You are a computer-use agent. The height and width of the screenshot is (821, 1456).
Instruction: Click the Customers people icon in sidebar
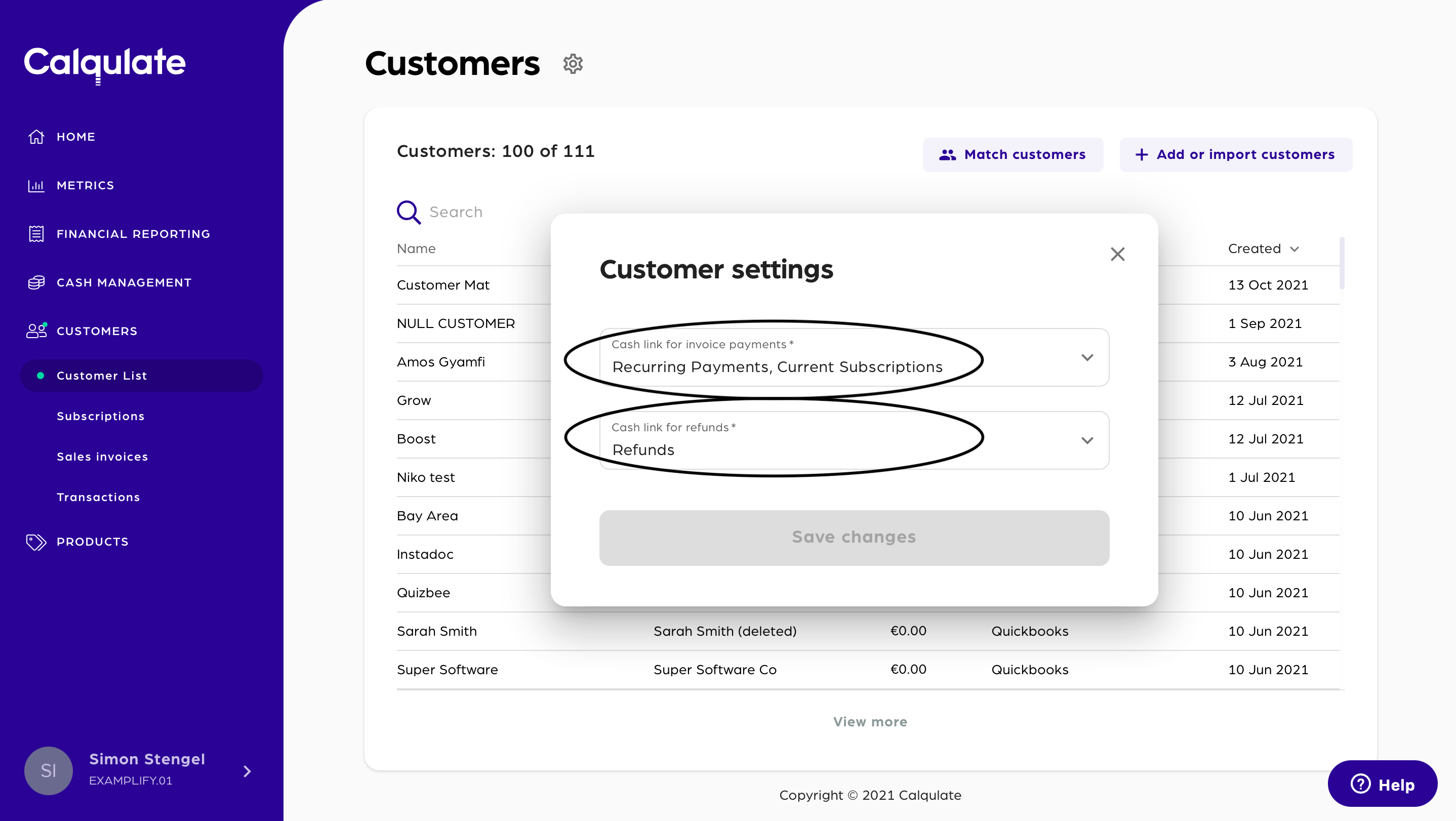point(36,331)
